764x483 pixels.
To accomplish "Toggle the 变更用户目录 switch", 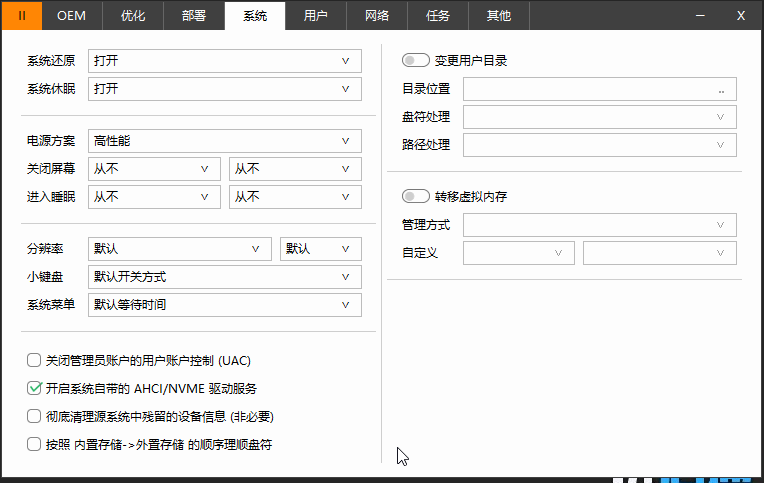I will point(415,60).
